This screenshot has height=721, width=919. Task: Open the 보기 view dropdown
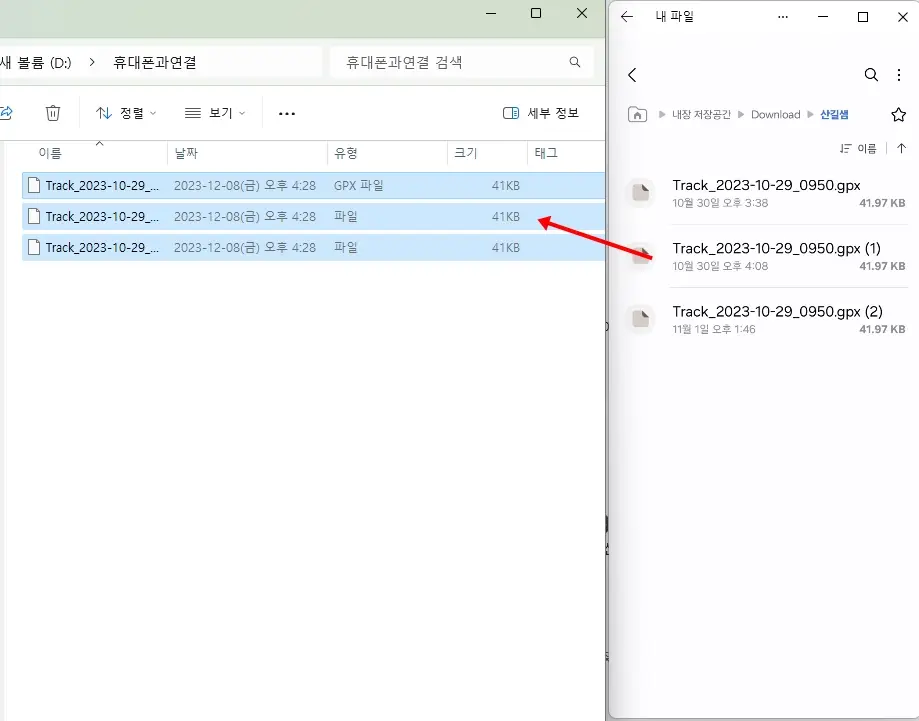pos(213,113)
